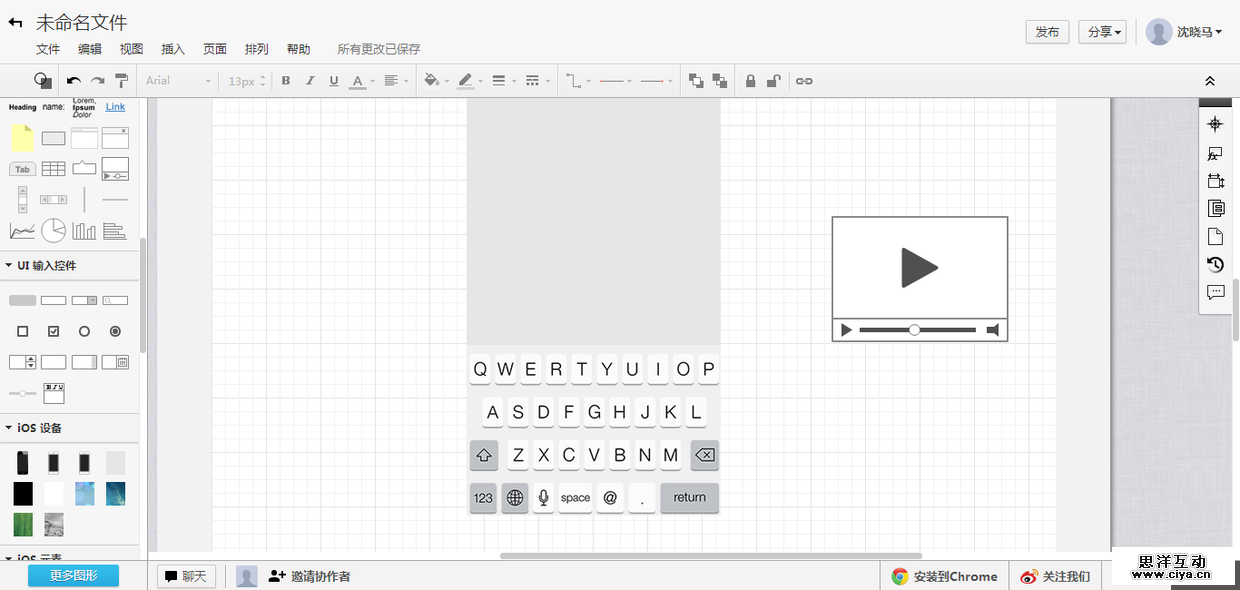The image size is (1240, 590).
Task: Open the font color picker
Action: [358, 80]
